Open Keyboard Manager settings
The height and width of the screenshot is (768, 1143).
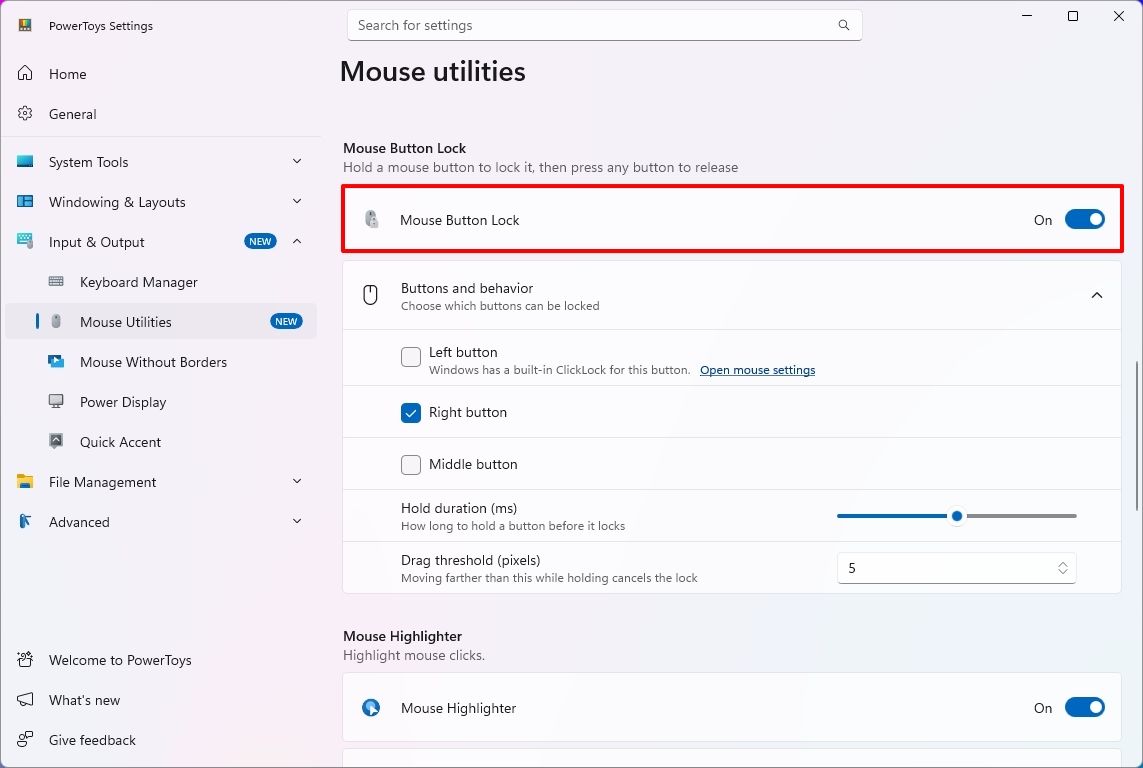(160, 282)
